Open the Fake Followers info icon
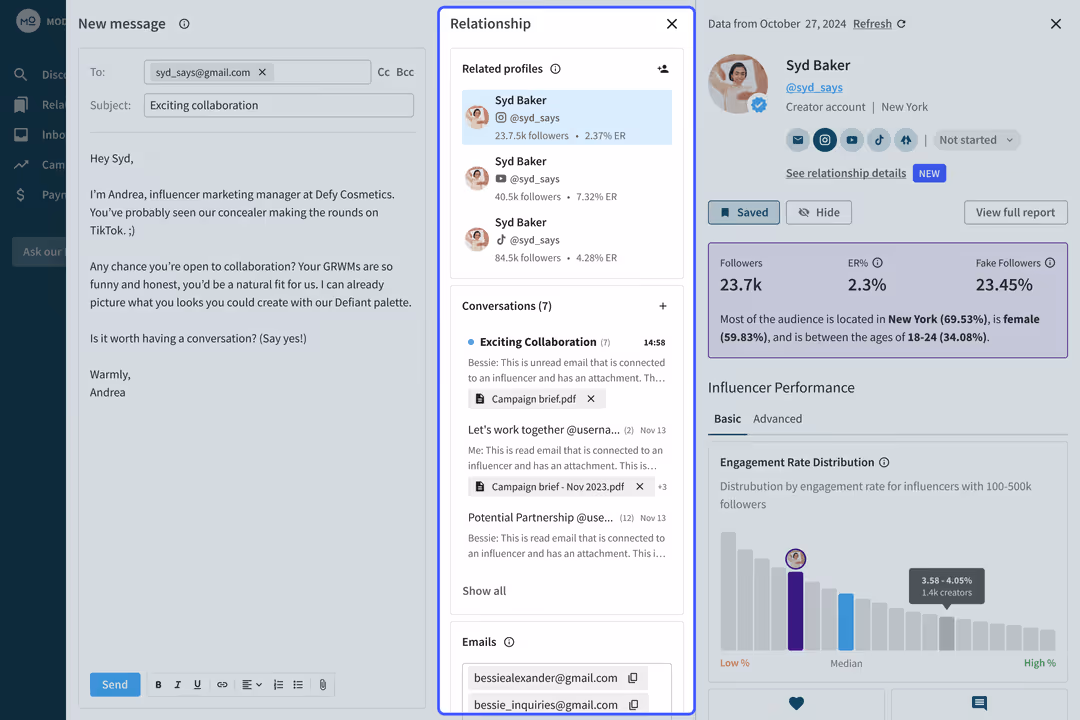 pos(1050,263)
